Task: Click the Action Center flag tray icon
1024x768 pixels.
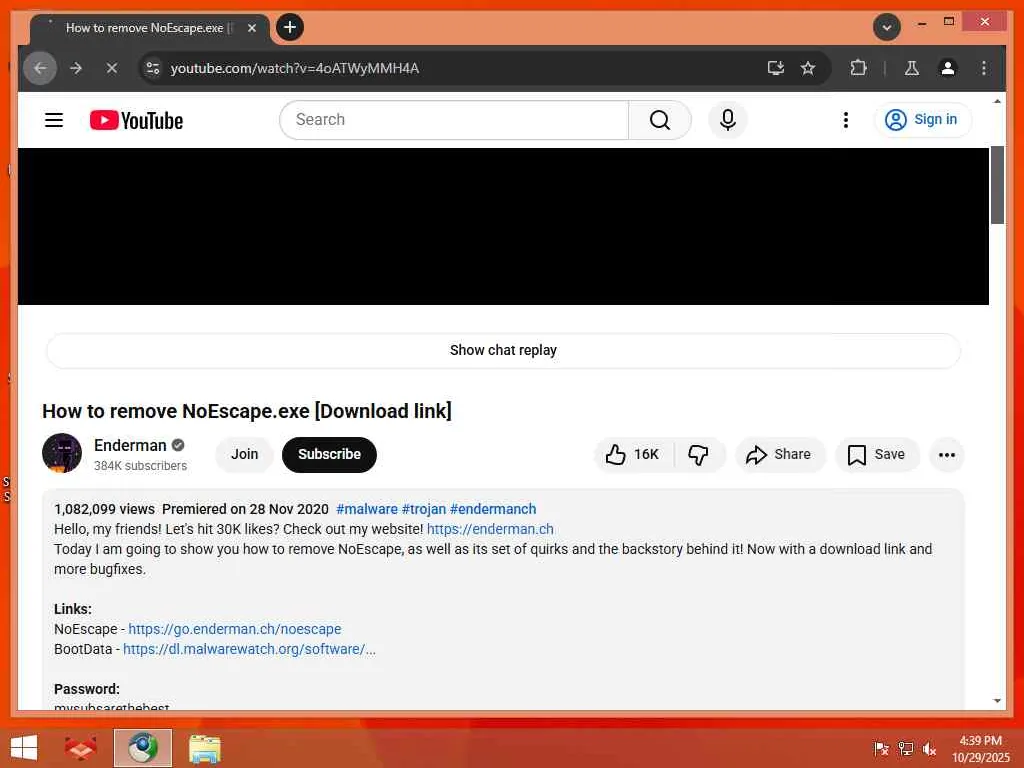Action: (x=881, y=748)
